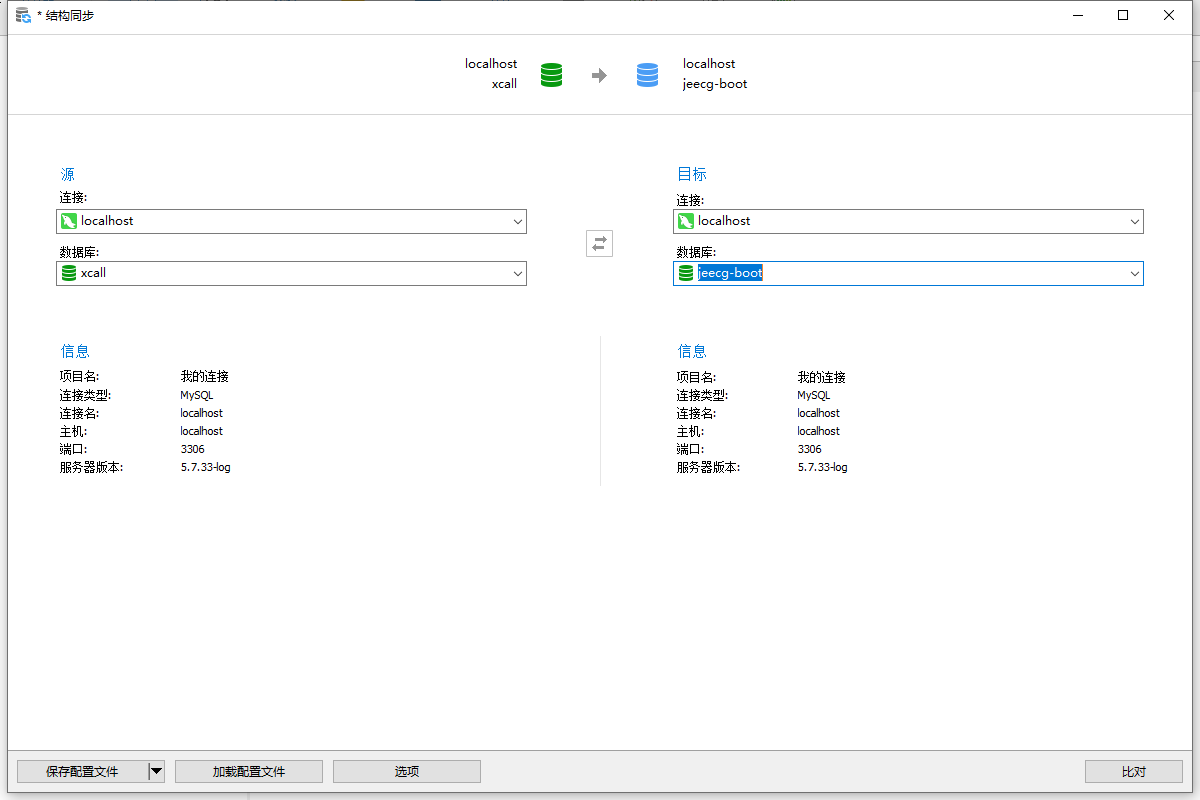Screen dimensions: 1200x800
Task: Open the source 数据库 dropdown showing xcall
Action: pos(518,272)
